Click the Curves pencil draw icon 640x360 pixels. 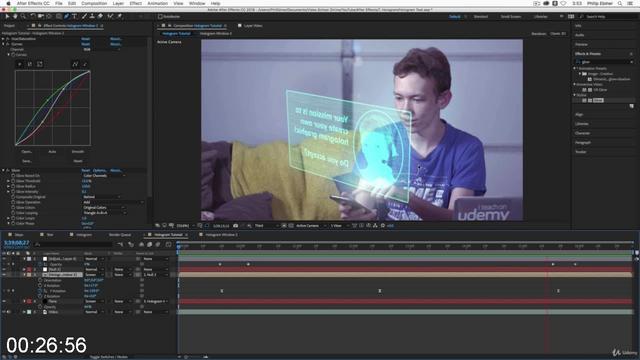85,64
